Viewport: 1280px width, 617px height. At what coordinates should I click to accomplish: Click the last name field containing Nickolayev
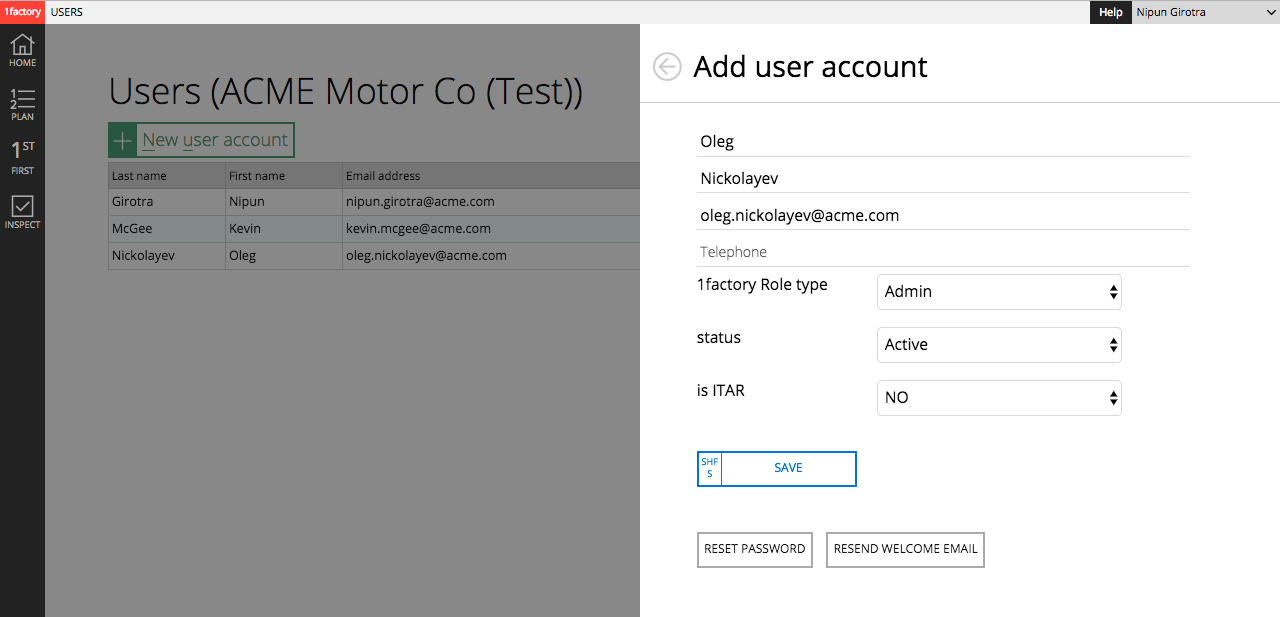[943, 178]
